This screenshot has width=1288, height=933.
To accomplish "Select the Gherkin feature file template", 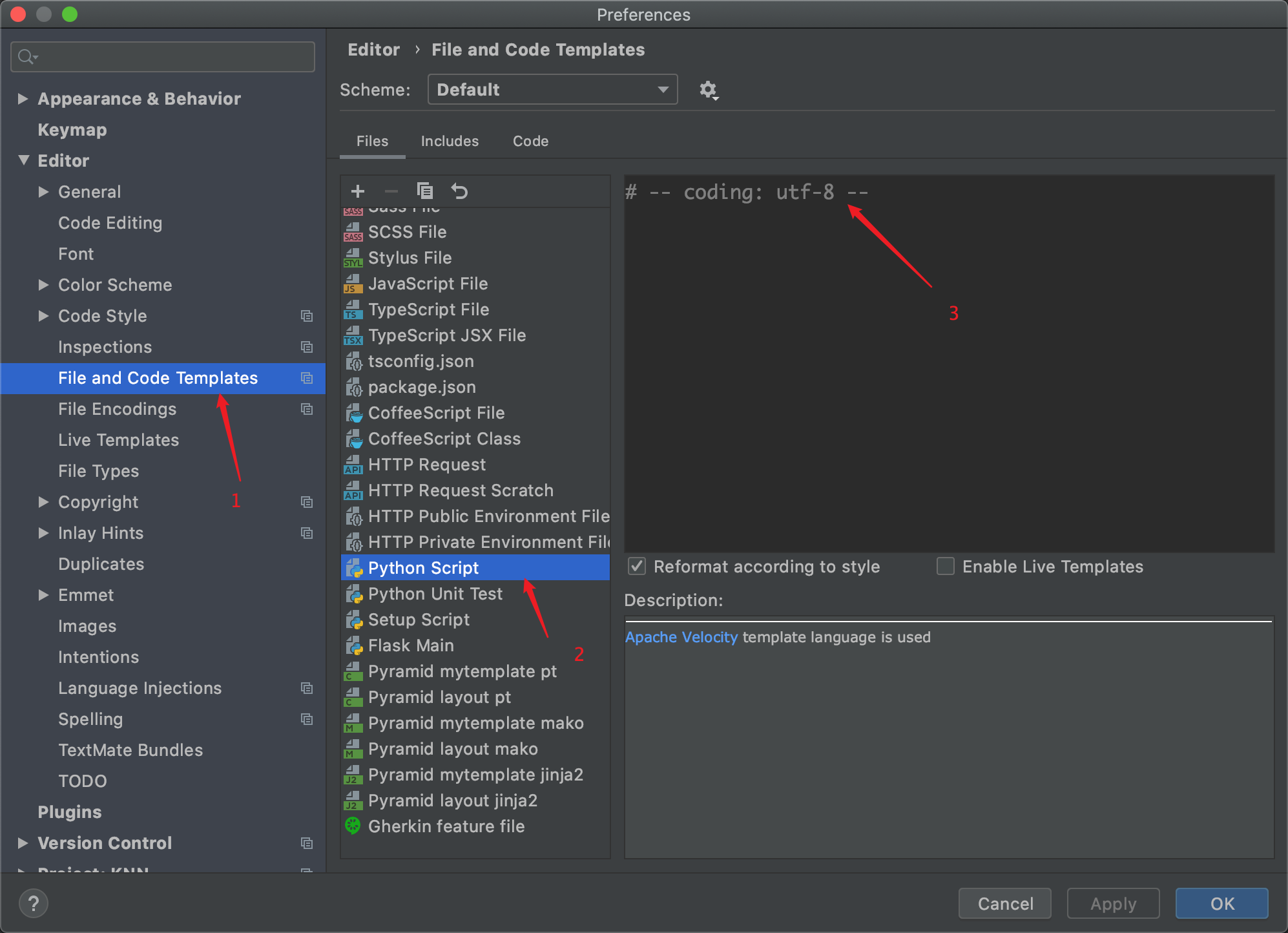I will (x=446, y=826).
